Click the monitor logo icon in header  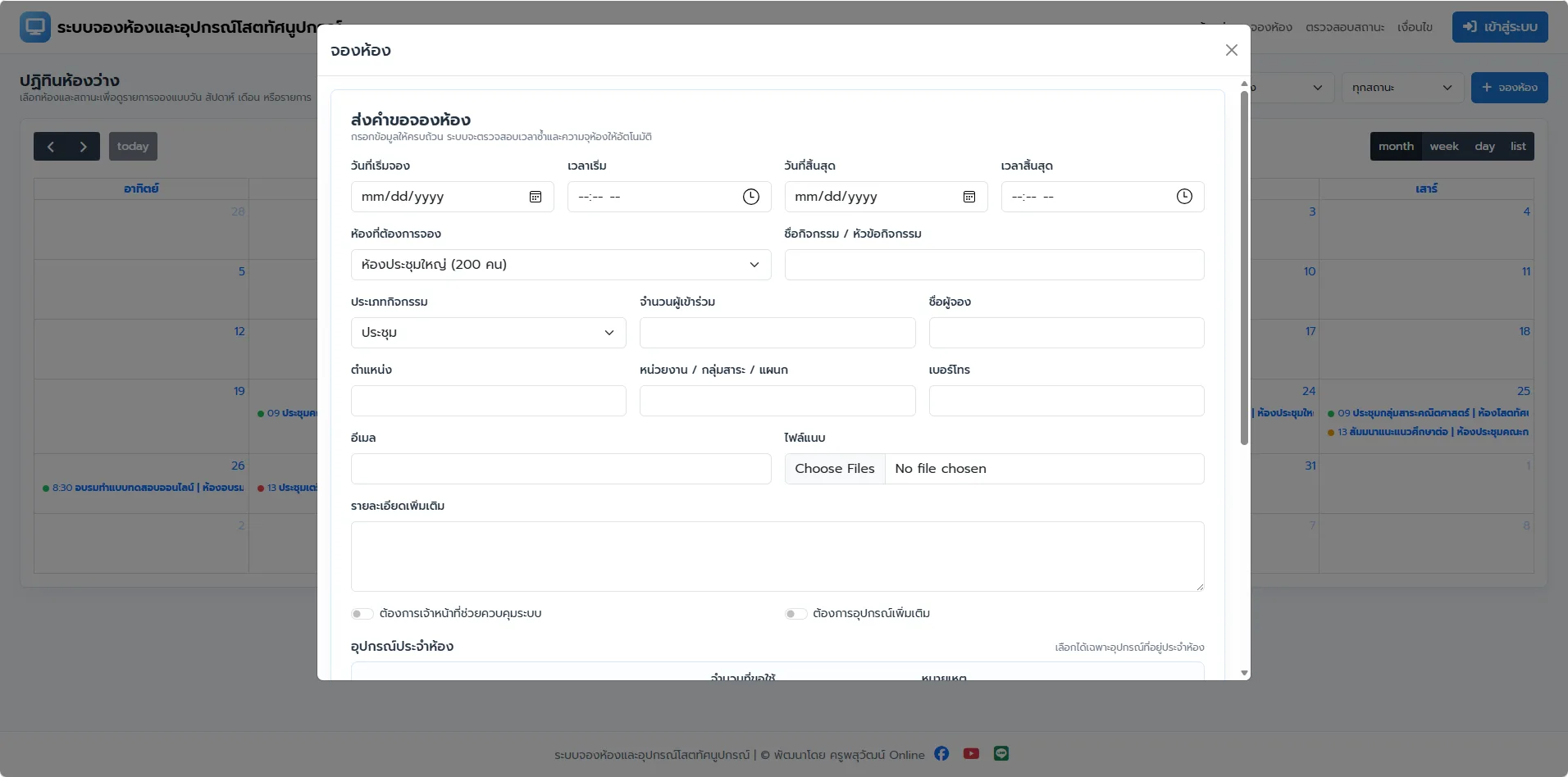click(x=35, y=27)
